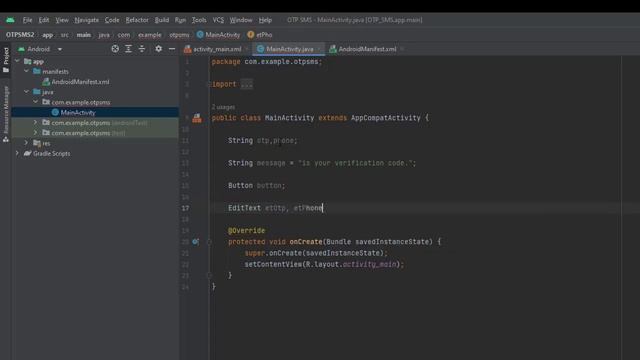The image size is (640, 360).
Task: Expand com.example.otpsms androidTest package
Action: coord(36,122)
